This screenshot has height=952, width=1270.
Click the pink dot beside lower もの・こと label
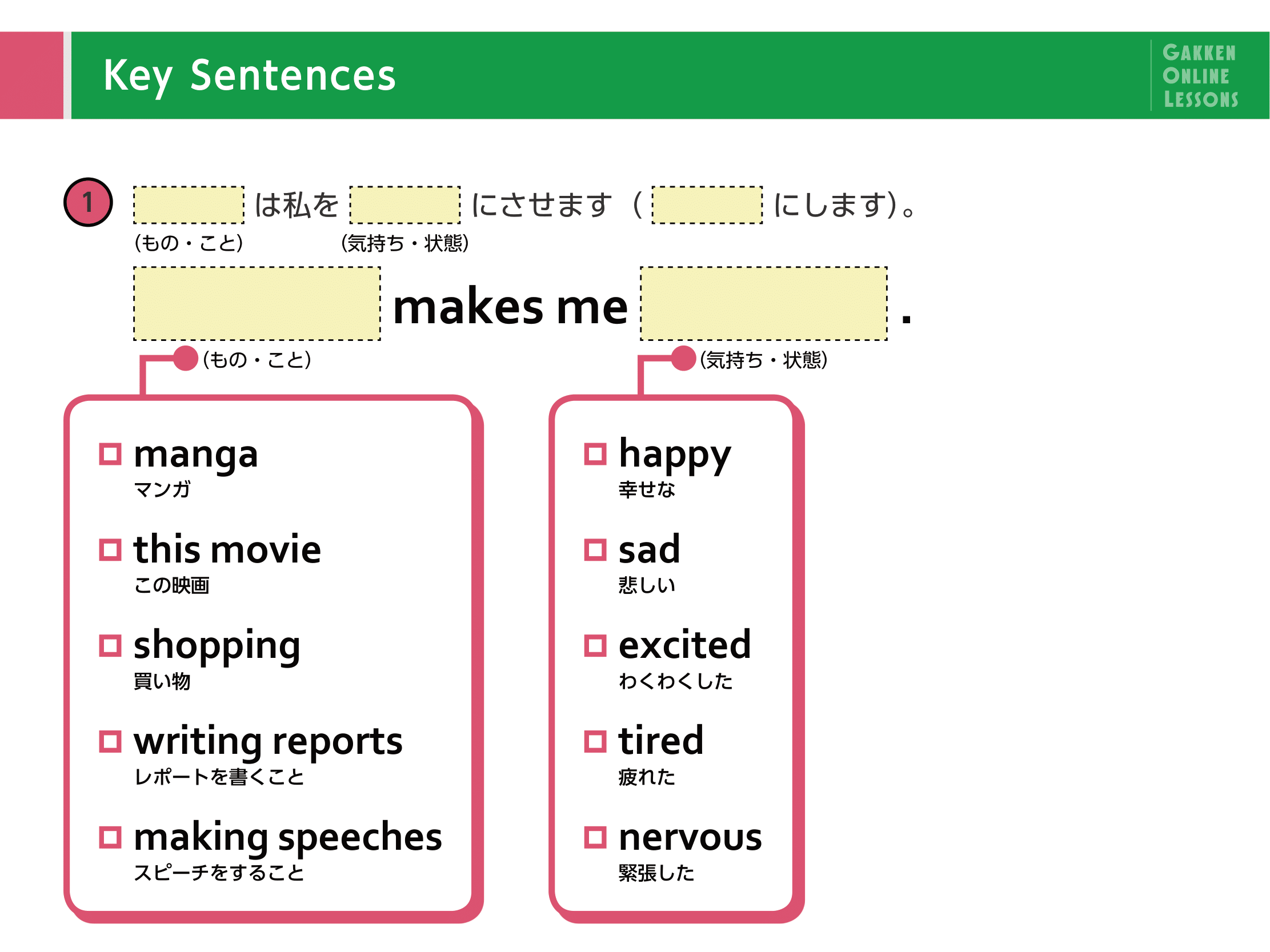pyautogui.click(x=186, y=359)
